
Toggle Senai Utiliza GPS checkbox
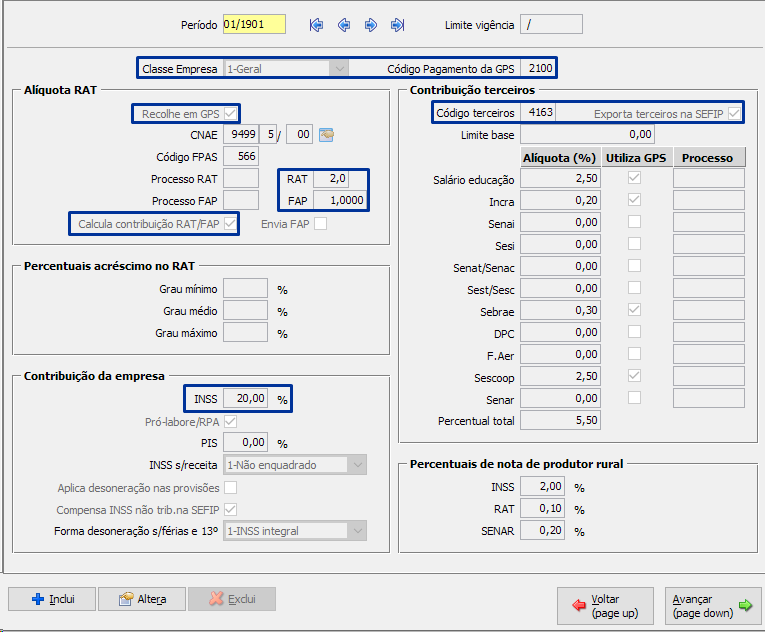coord(634,222)
